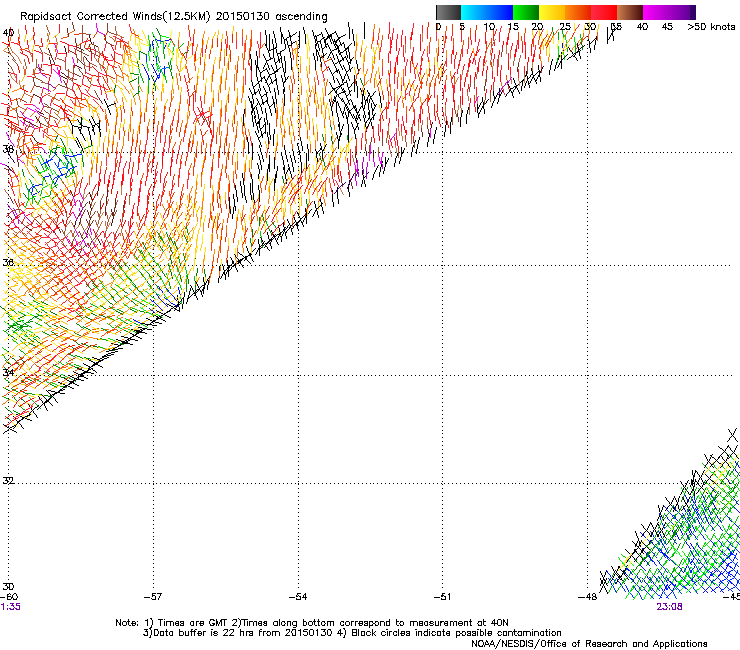The height and width of the screenshot is (650, 740).
Task: Click the 'Rapidscat Corrected Winds(12.5KM)' title text
Action: pyautogui.click(x=115, y=17)
